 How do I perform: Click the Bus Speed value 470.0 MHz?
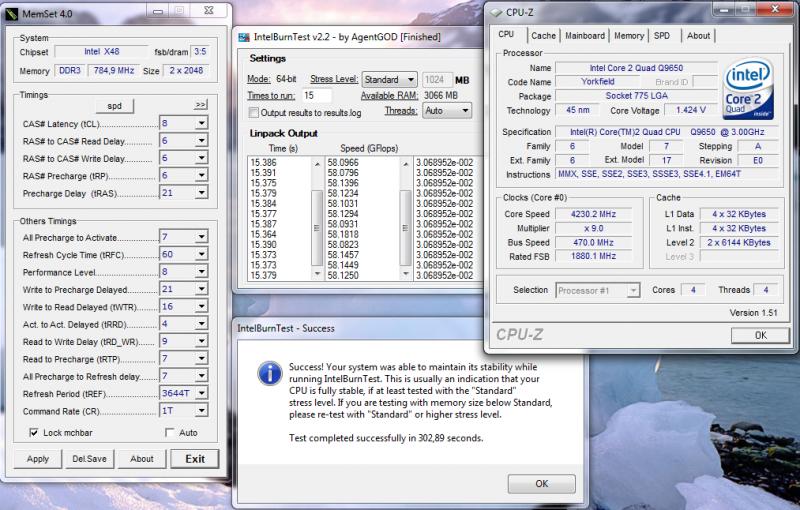pyautogui.click(x=593, y=243)
